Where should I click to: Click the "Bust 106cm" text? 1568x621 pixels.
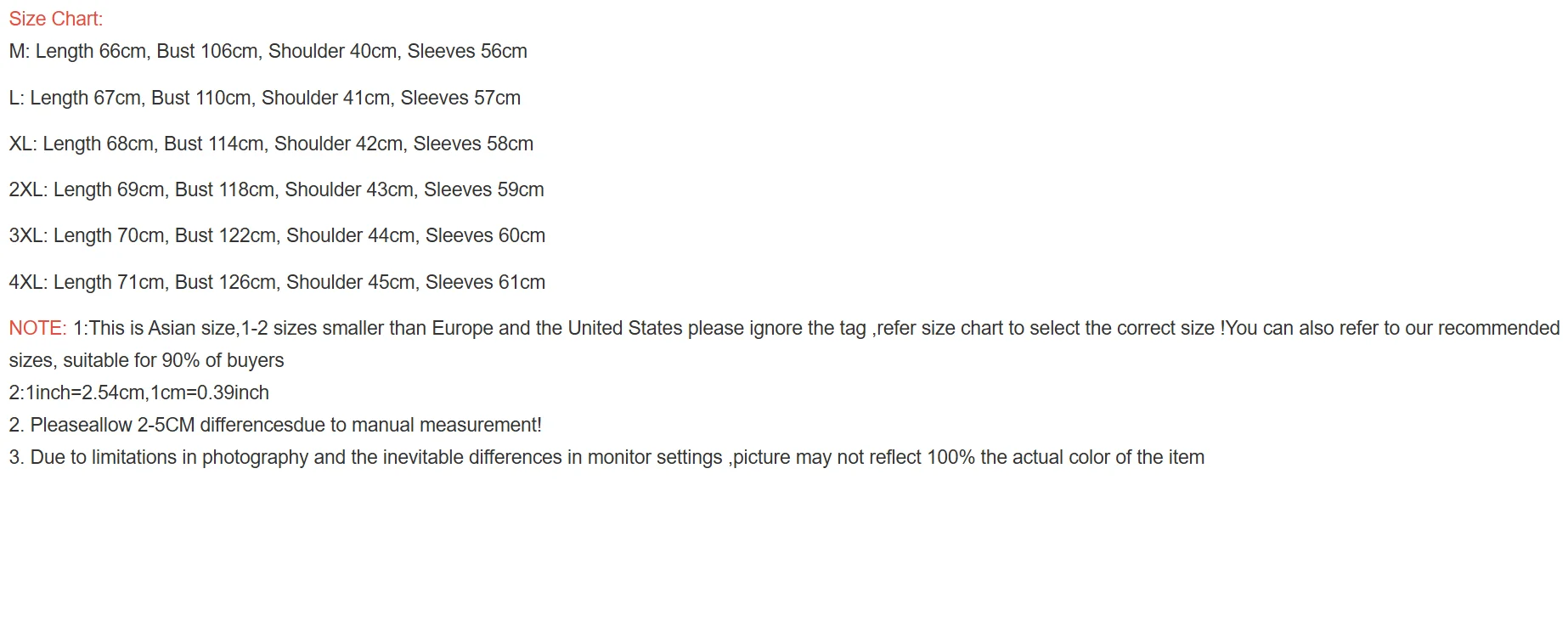(x=207, y=51)
